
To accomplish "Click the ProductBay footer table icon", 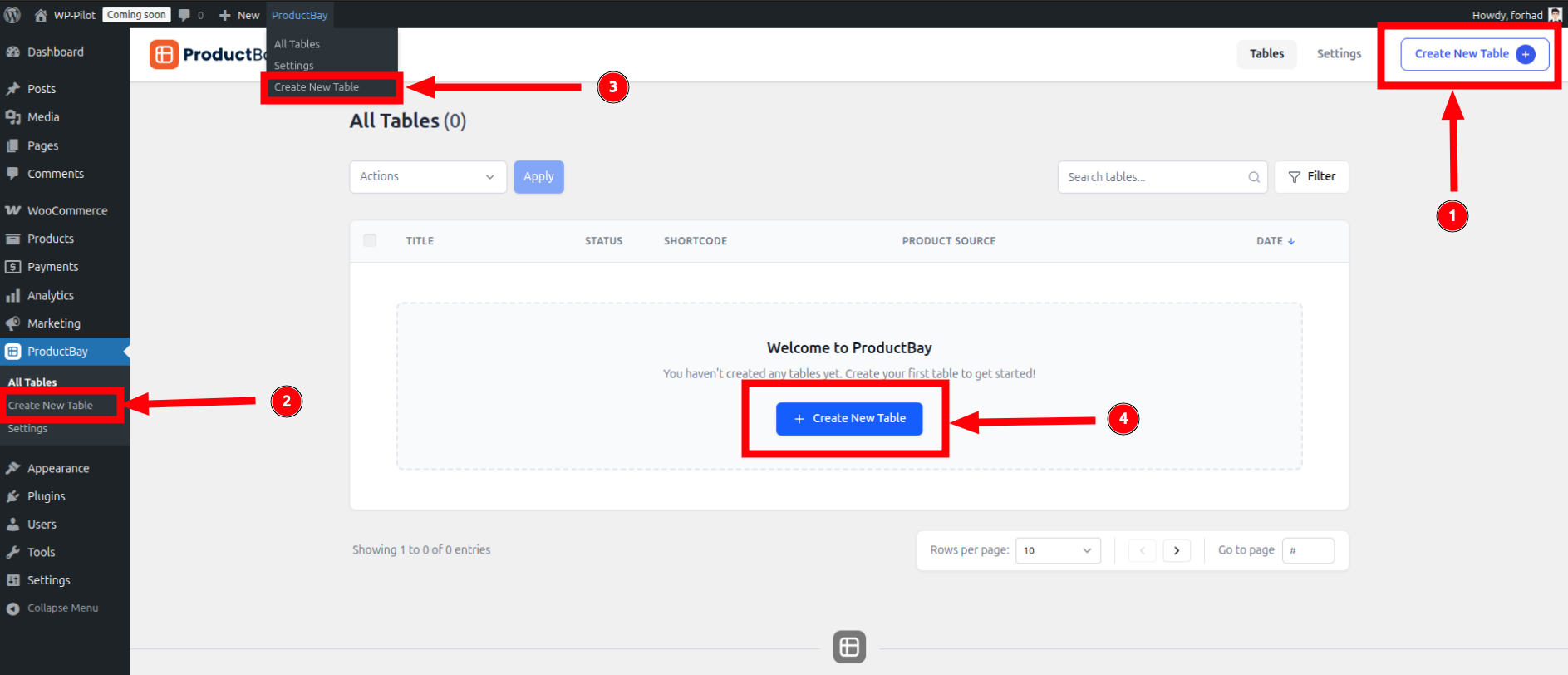I will click(849, 647).
